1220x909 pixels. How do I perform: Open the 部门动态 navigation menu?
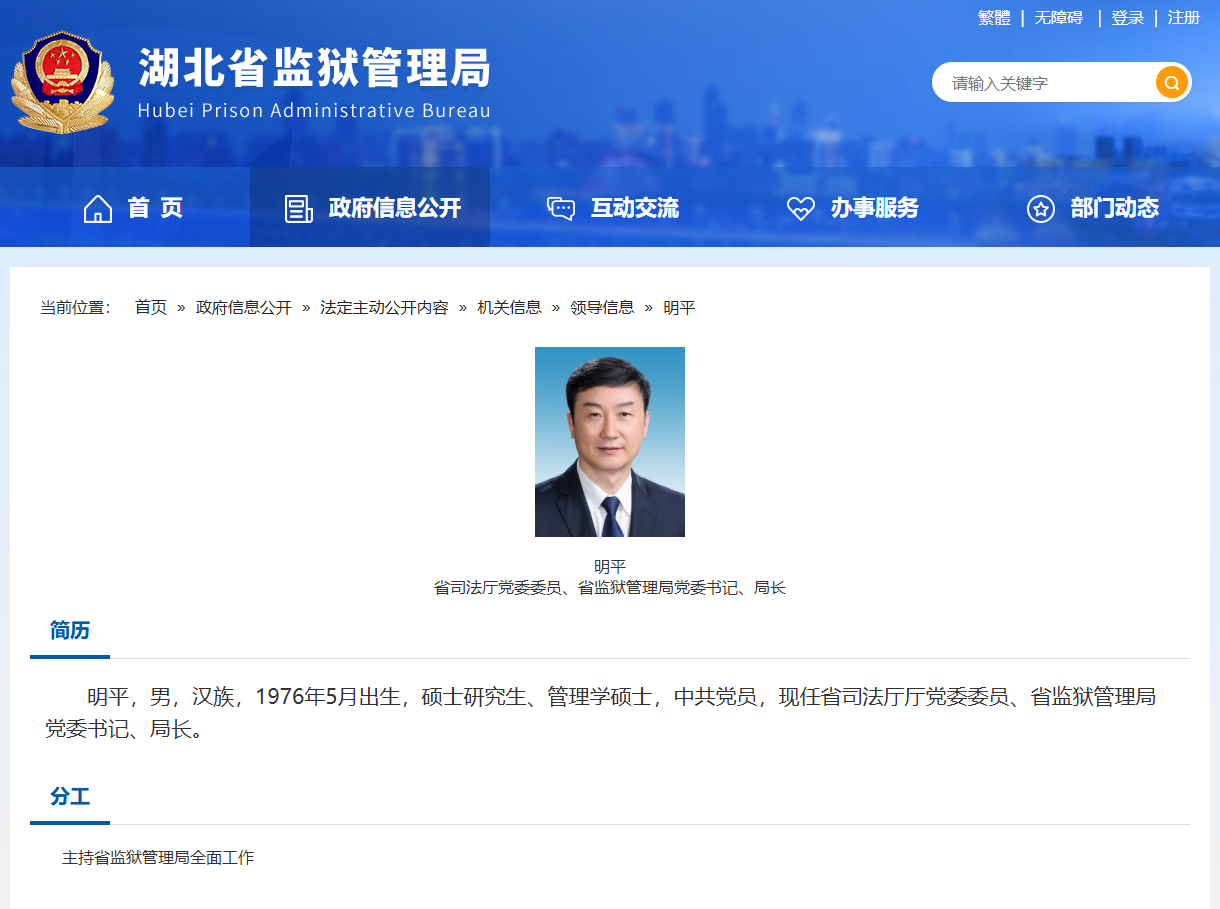pos(1114,208)
